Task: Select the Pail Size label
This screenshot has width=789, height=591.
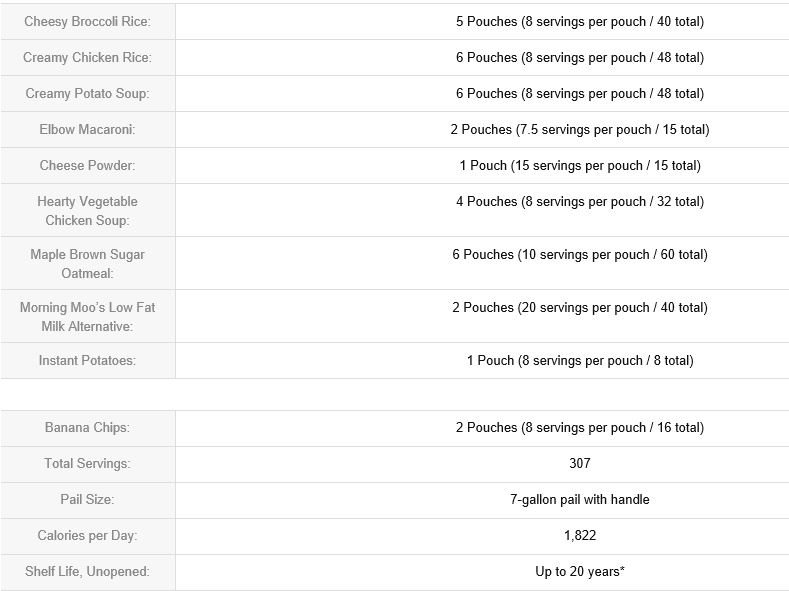Action: click(88, 499)
